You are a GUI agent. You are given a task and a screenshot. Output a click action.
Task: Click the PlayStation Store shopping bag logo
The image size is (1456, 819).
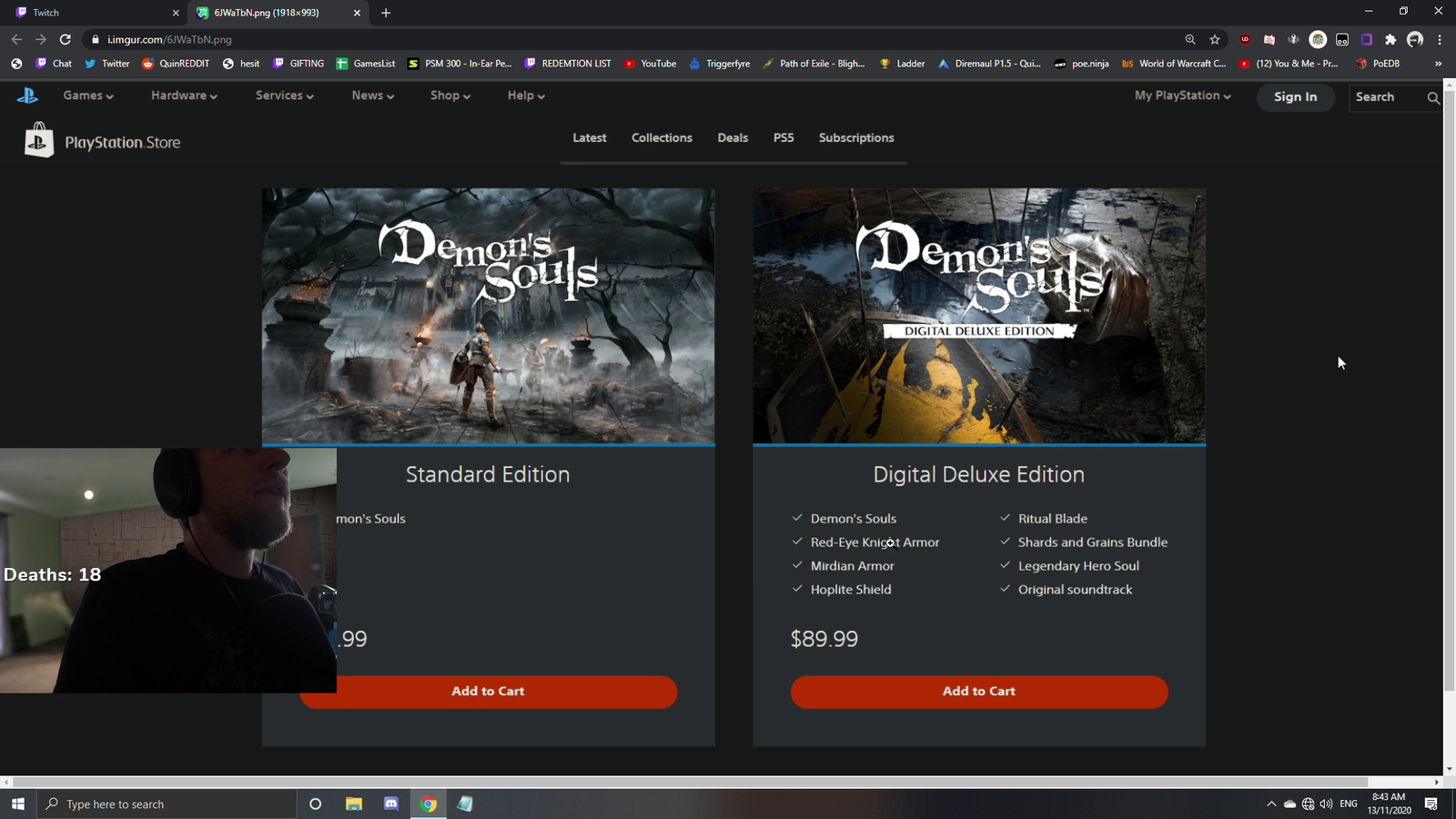click(39, 140)
